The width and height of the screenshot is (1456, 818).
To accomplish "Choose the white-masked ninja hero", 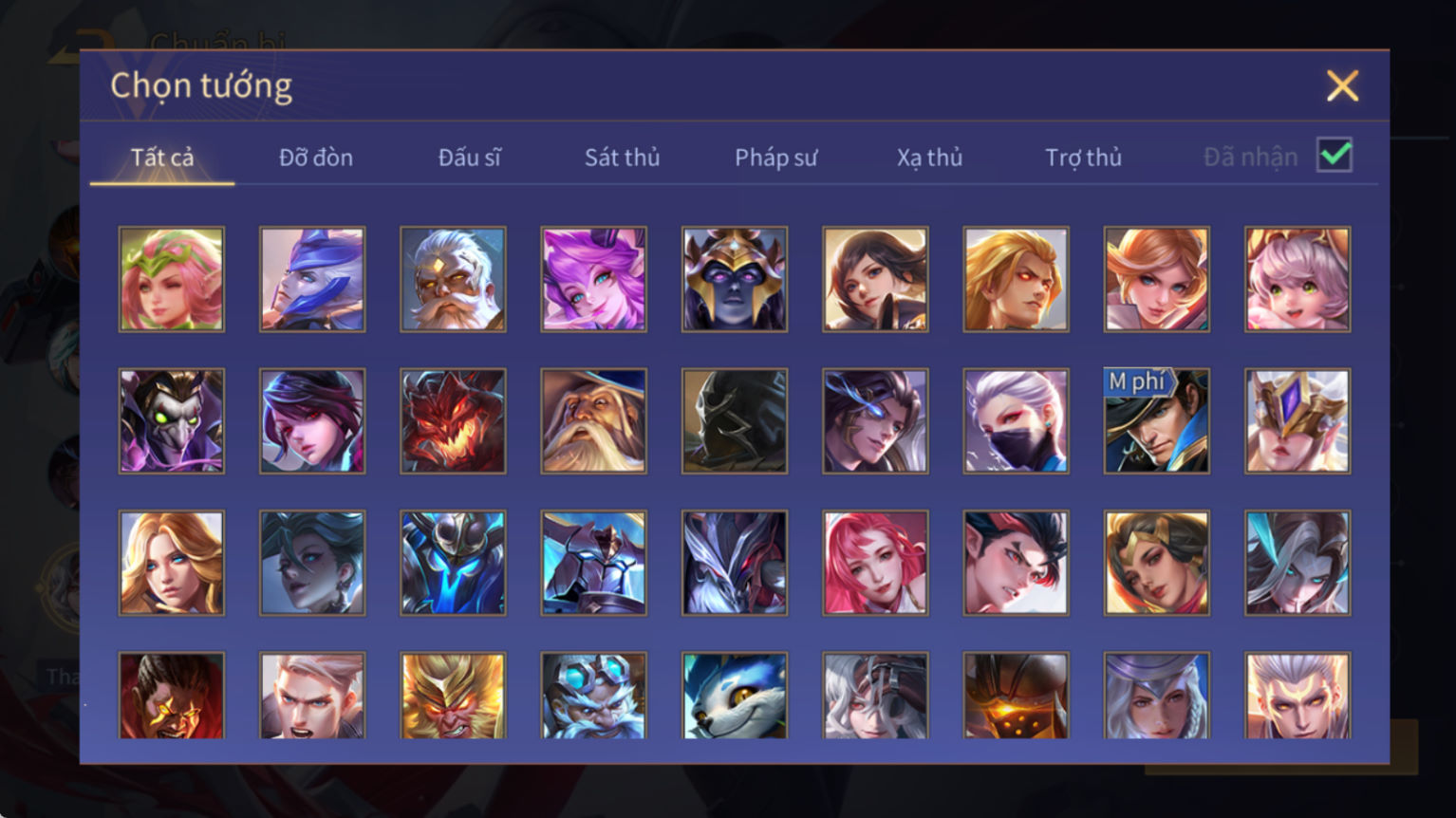I will [x=1016, y=421].
